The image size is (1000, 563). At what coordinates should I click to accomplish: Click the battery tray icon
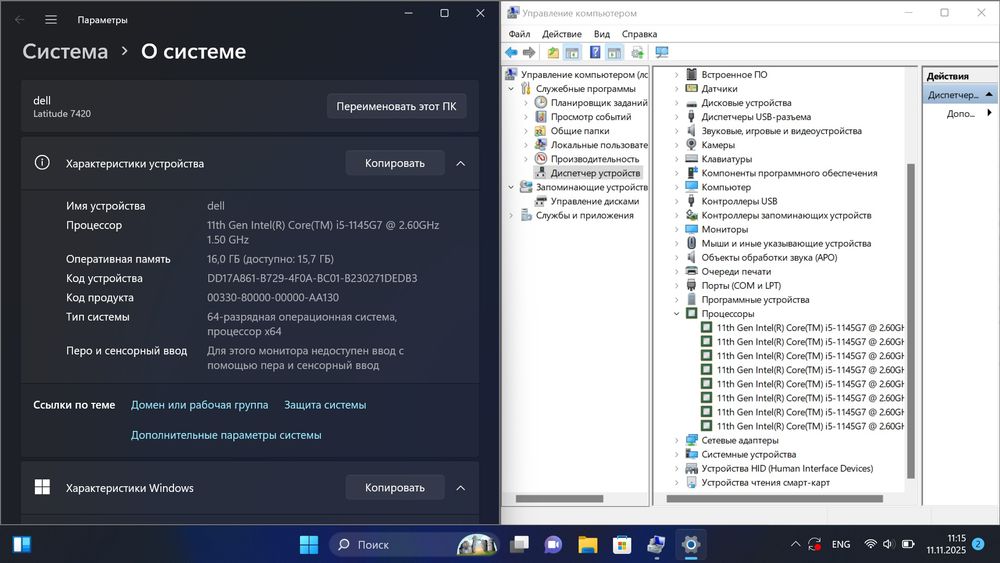908,544
